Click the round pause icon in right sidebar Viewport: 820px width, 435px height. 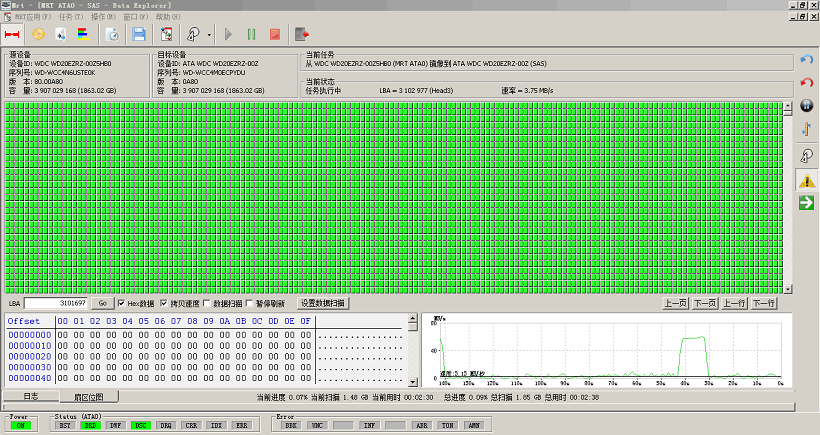806,106
